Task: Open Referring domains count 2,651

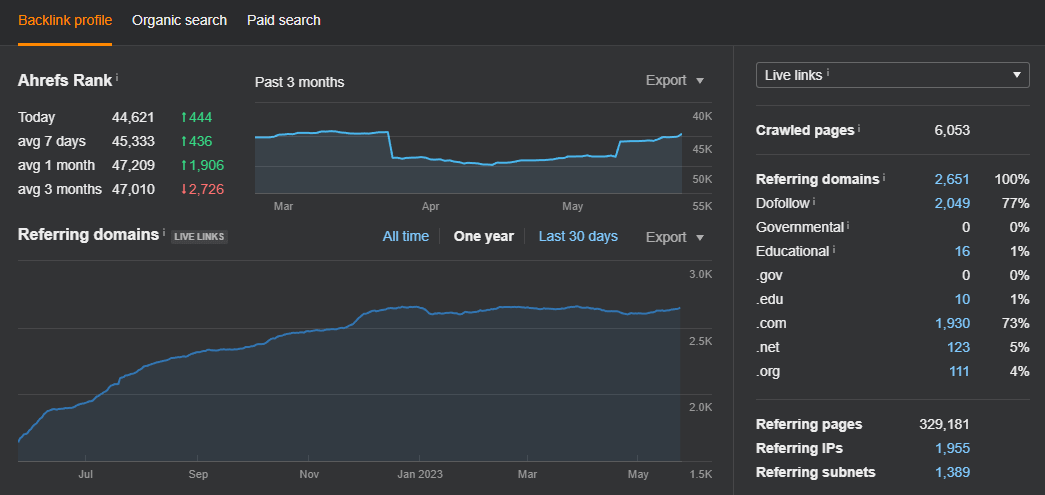Action: coord(952,179)
